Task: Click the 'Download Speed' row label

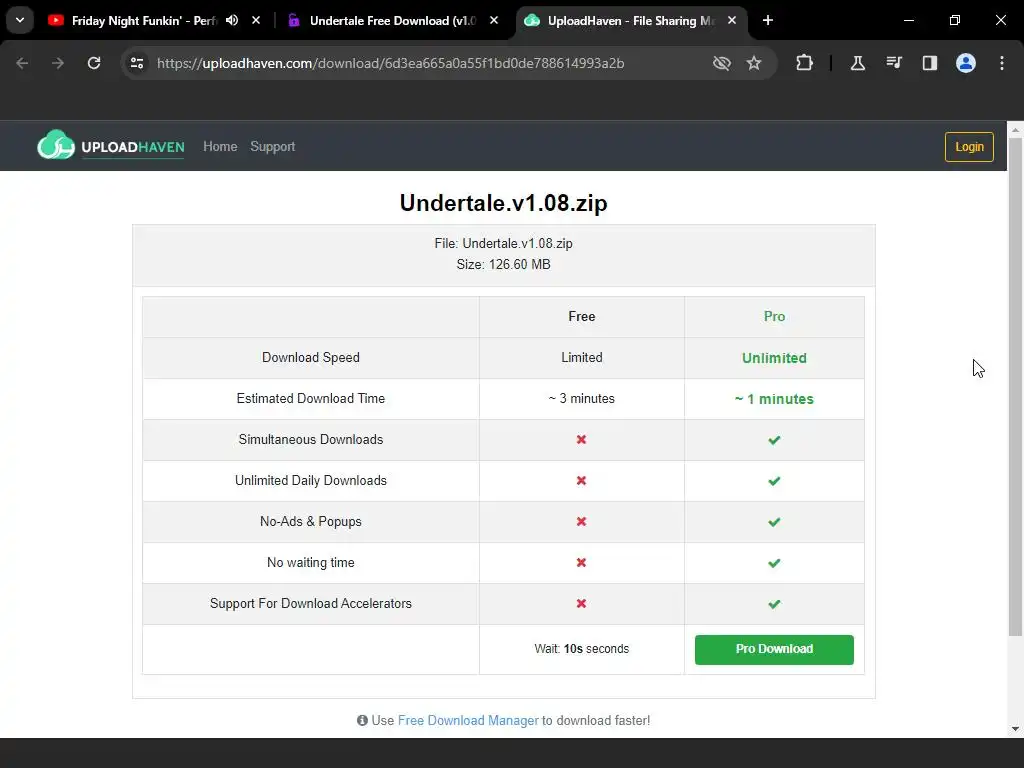Action: pyautogui.click(x=311, y=357)
